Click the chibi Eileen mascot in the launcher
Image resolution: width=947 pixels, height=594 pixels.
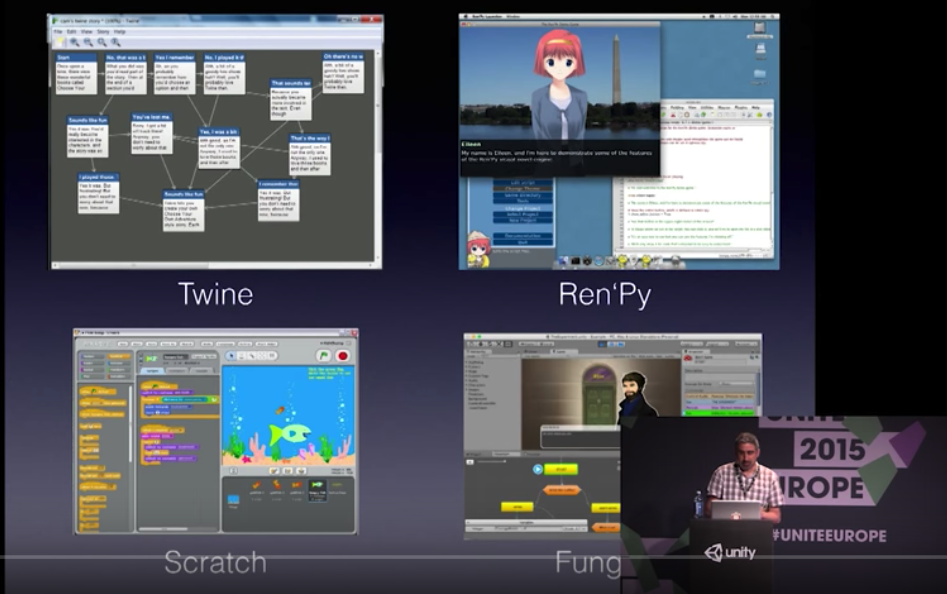click(478, 249)
